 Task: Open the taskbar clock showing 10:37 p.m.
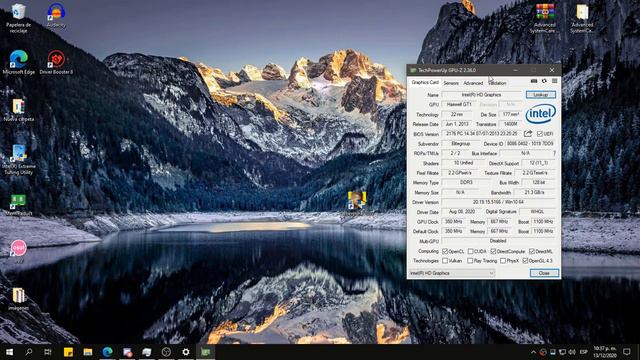605,352
